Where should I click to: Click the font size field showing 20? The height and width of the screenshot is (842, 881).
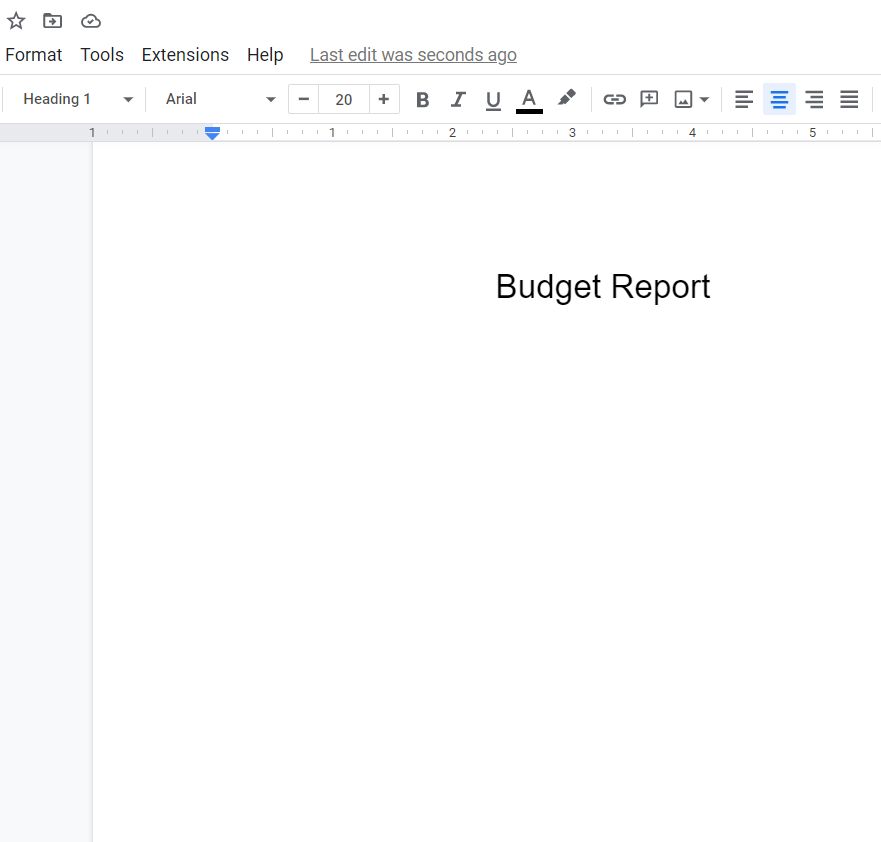(x=344, y=99)
